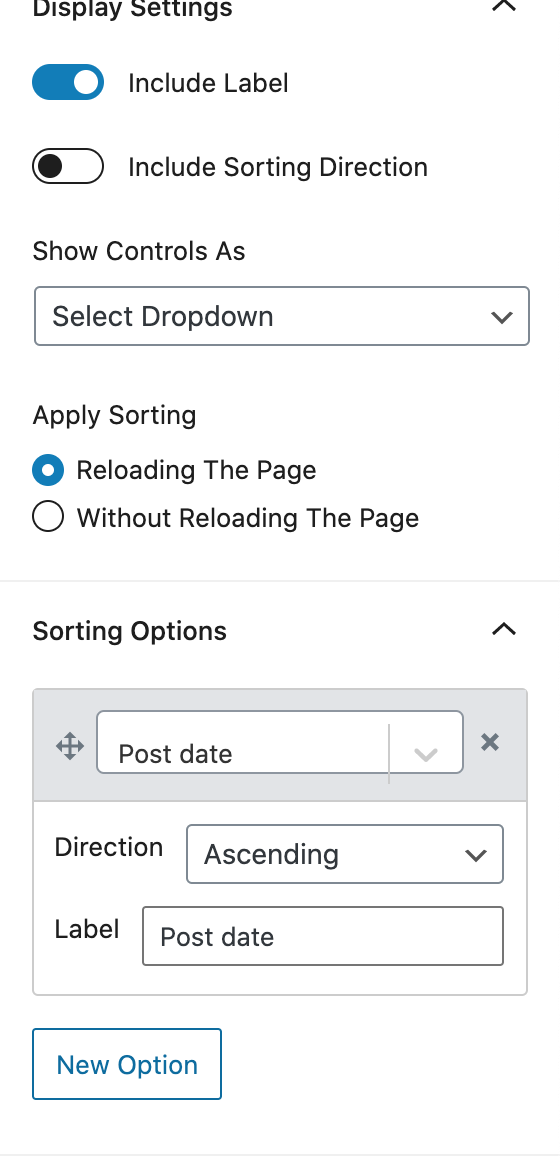Choose the Reloading The Page radio option
The height and width of the screenshot is (1158, 560).
[48, 470]
